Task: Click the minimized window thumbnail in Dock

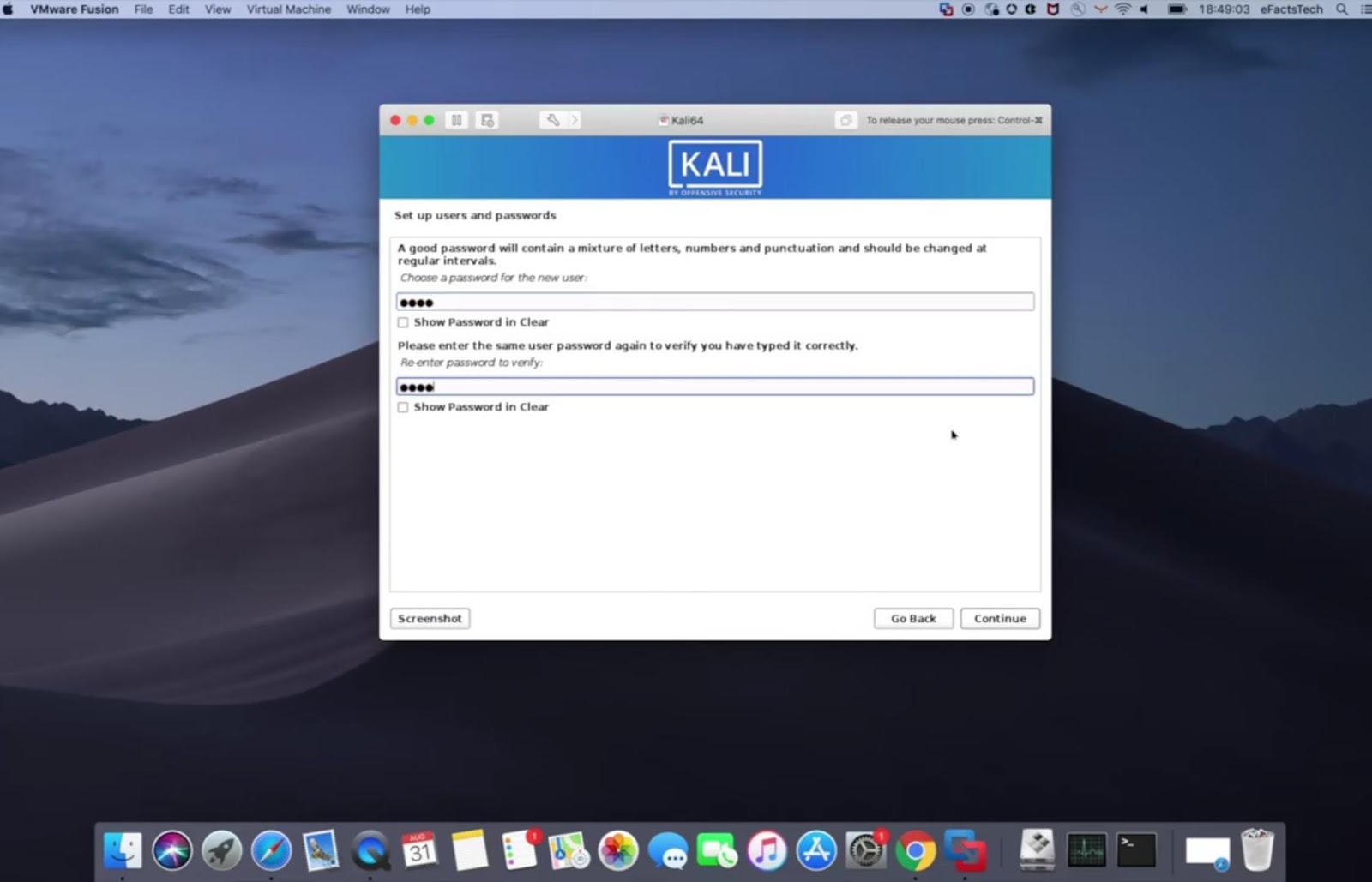Action: (1207, 852)
